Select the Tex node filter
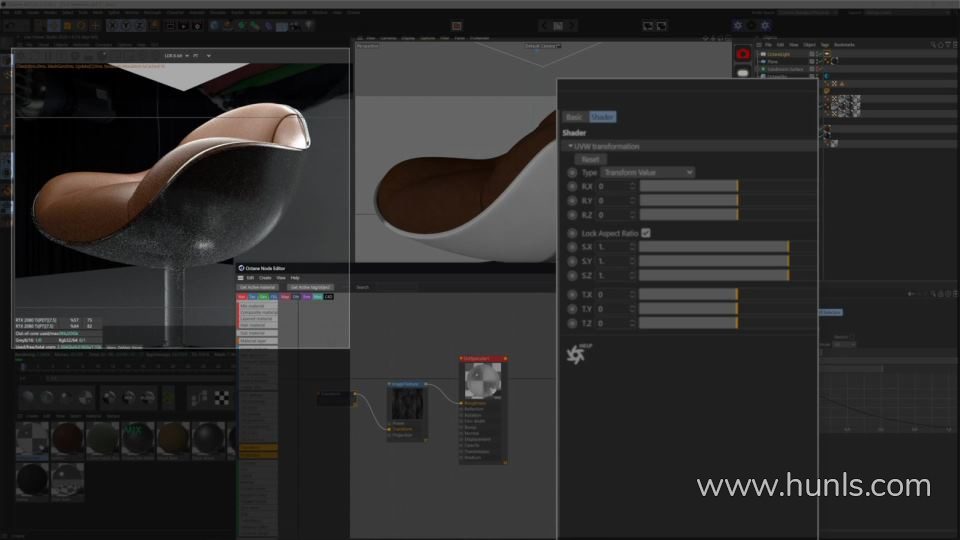 (x=252, y=297)
